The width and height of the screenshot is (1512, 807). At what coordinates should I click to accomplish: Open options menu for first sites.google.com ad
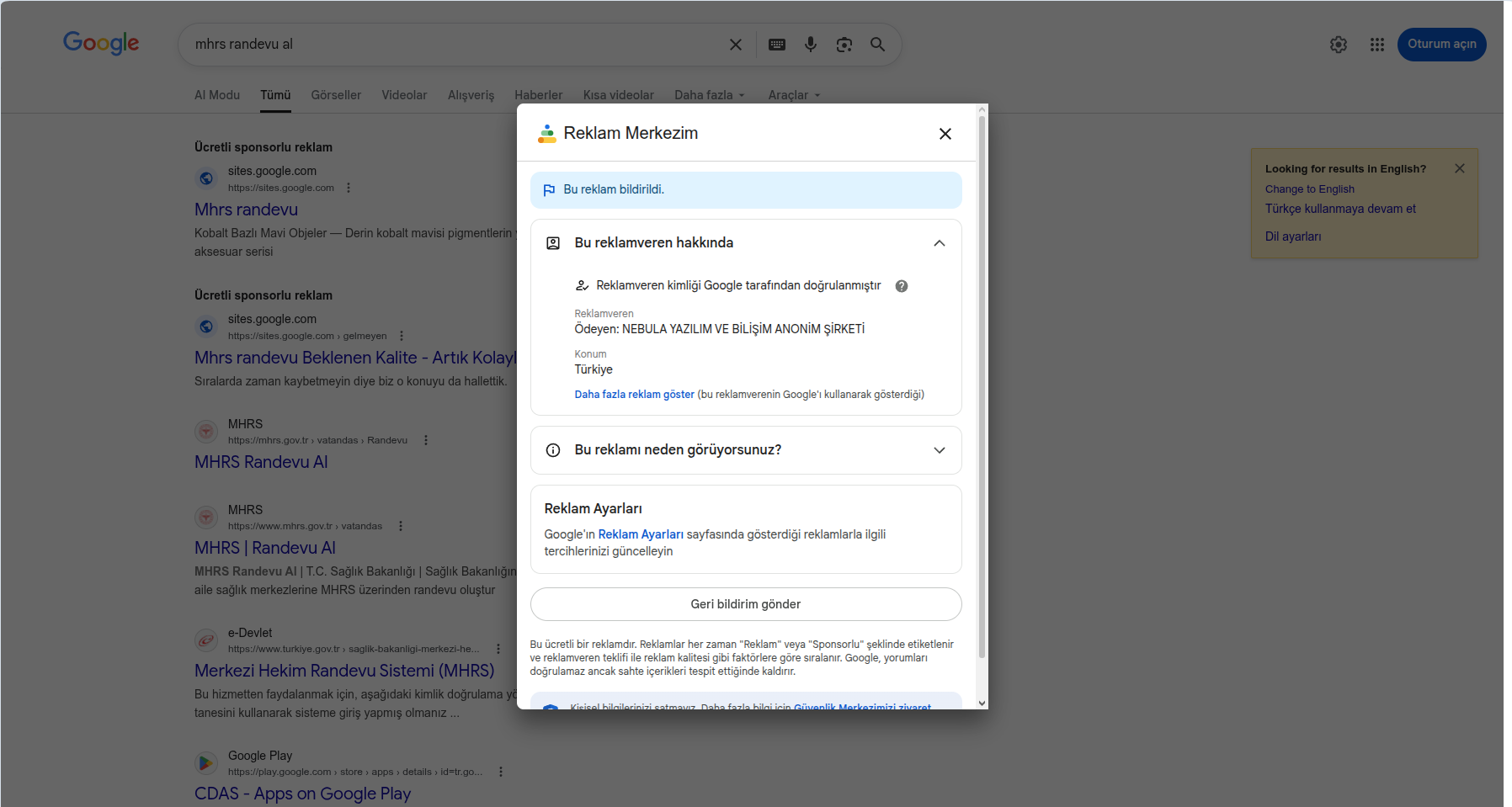coord(349,188)
